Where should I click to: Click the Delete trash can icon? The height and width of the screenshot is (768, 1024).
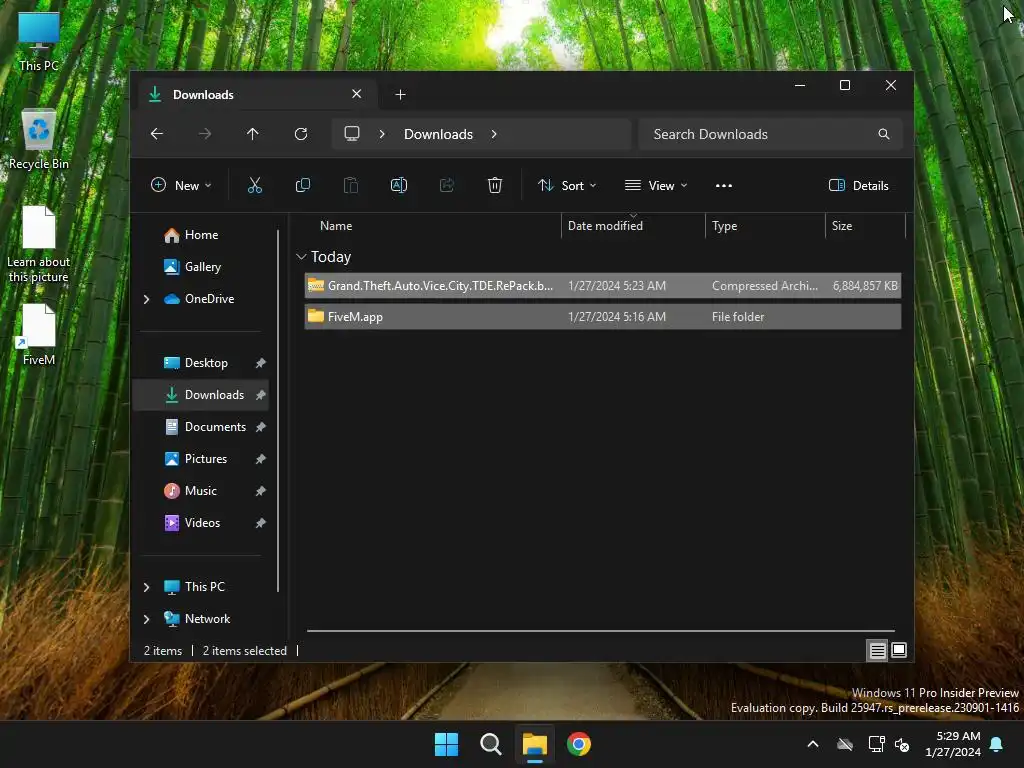point(495,185)
